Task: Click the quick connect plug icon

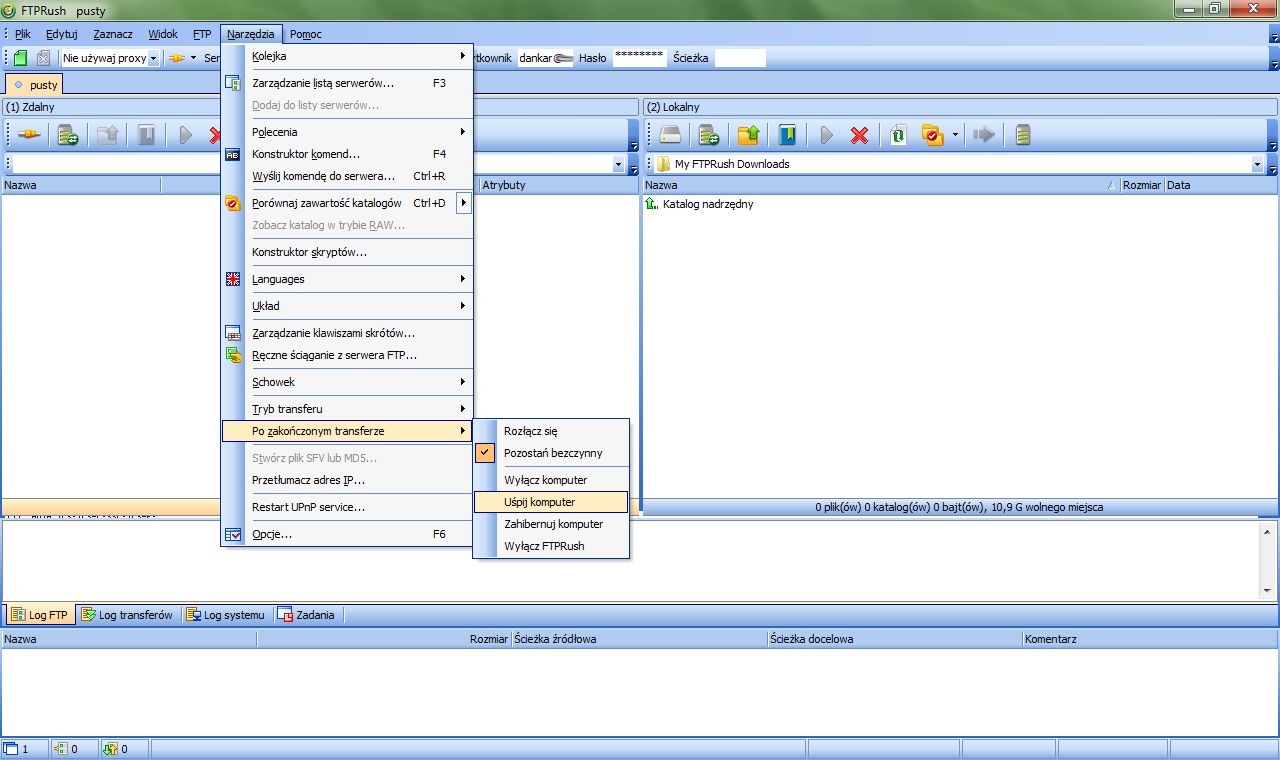Action: pyautogui.click(x=178, y=58)
